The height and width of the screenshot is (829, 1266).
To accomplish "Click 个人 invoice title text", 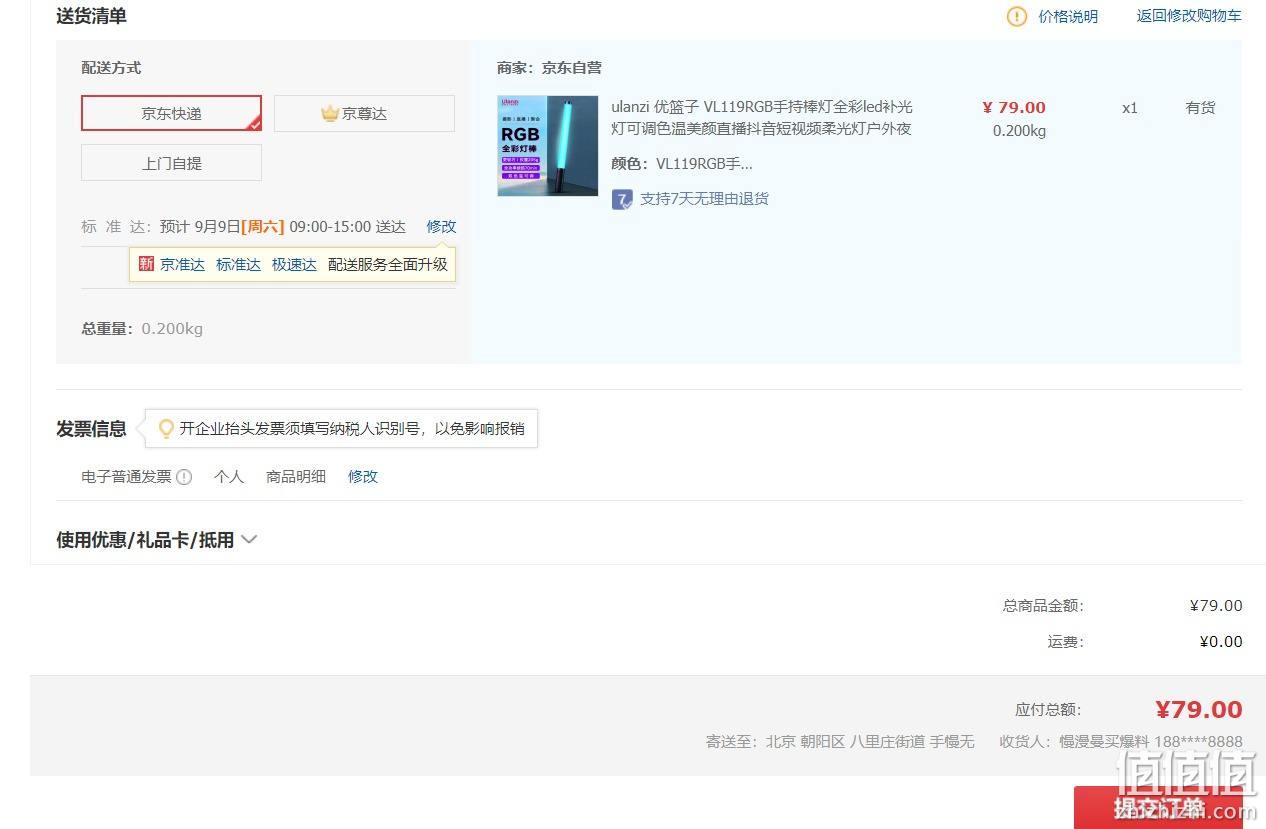I will coord(229,477).
